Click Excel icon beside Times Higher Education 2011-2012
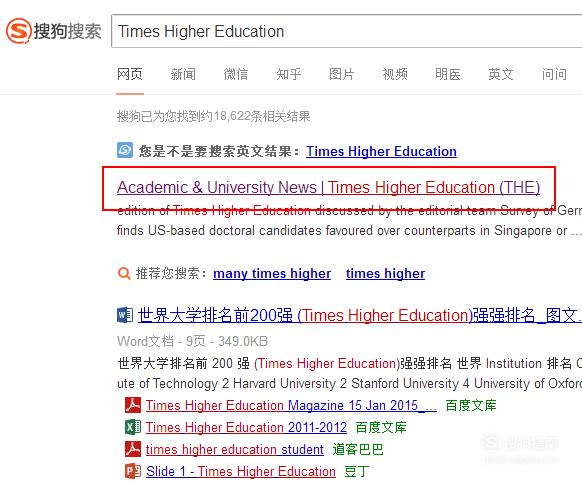The width and height of the screenshot is (582, 489). (133, 427)
